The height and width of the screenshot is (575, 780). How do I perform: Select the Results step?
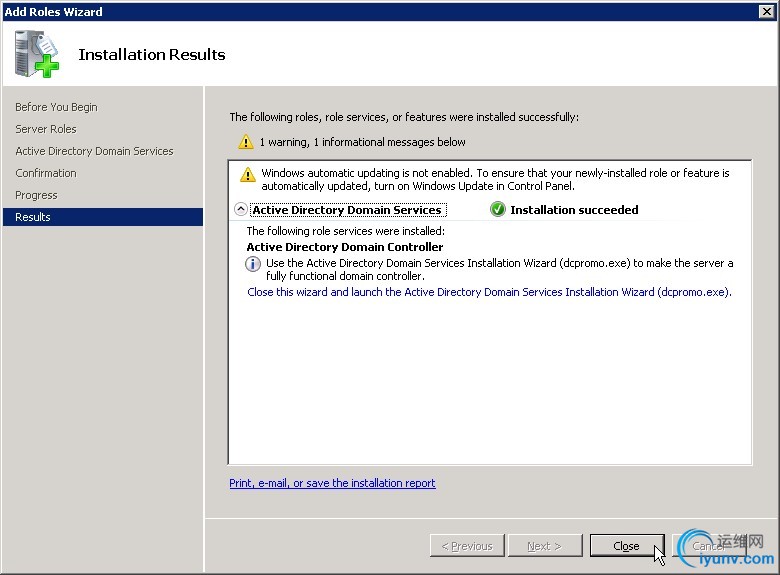[x=103, y=217]
